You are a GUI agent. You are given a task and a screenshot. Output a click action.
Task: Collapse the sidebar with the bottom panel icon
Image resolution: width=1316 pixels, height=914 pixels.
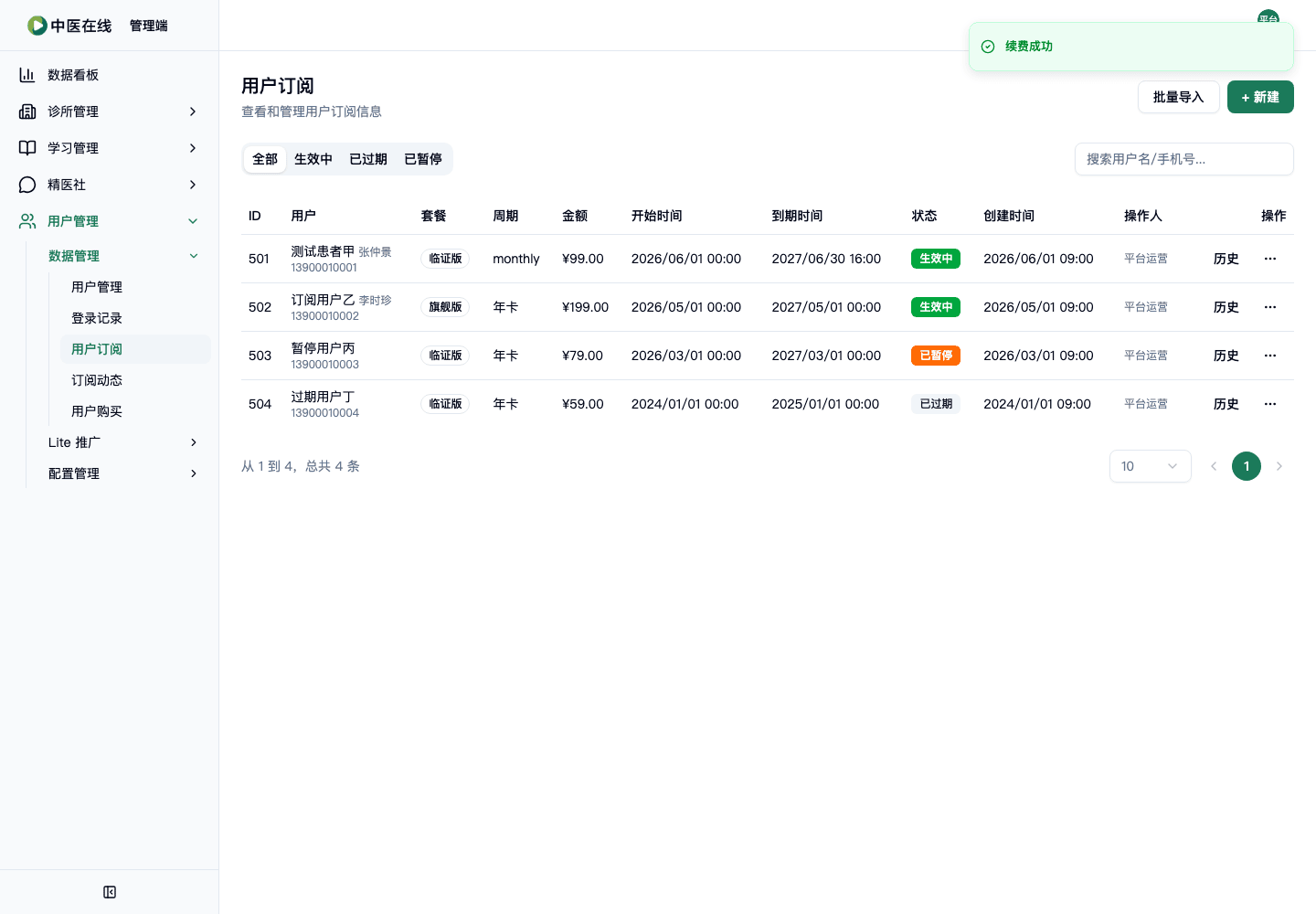[x=110, y=892]
